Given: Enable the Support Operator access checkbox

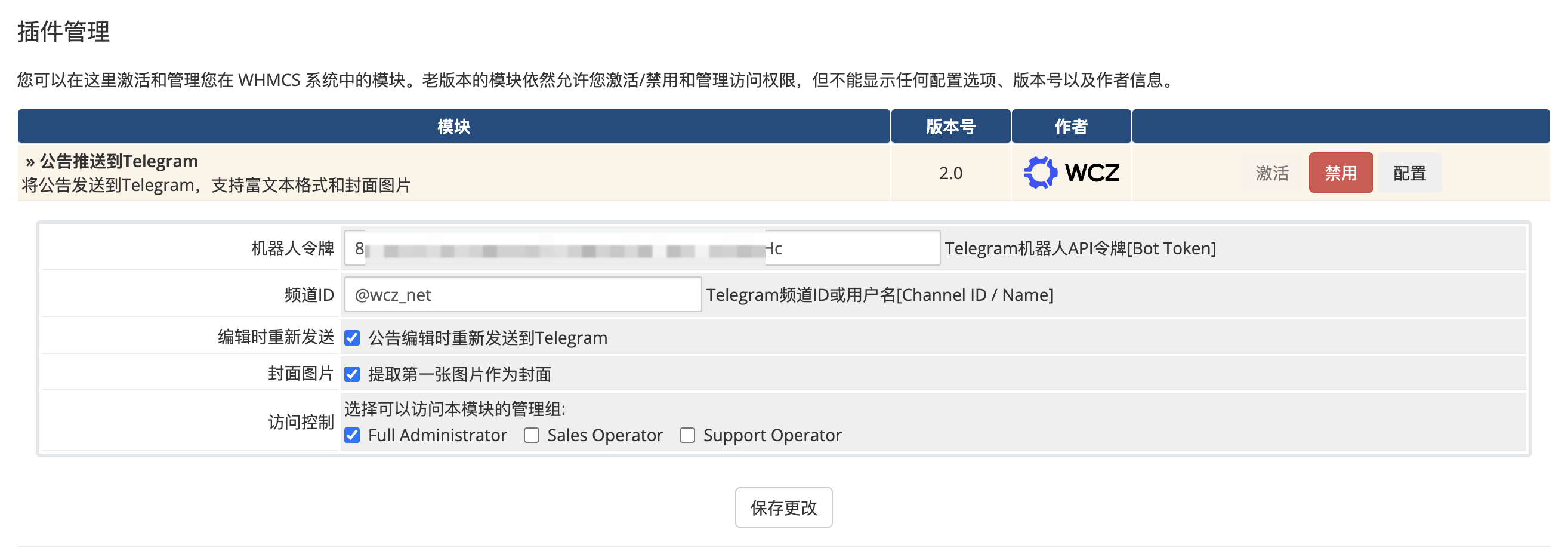Looking at the screenshot, I should (x=687, y=435).
